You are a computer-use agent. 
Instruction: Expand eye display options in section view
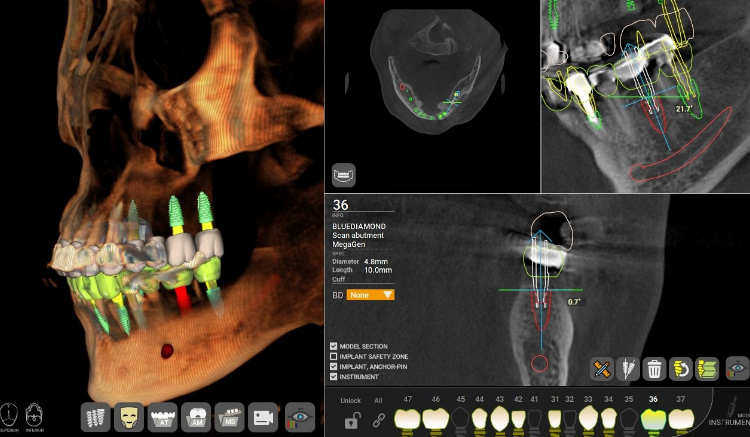tap(737, 369)
